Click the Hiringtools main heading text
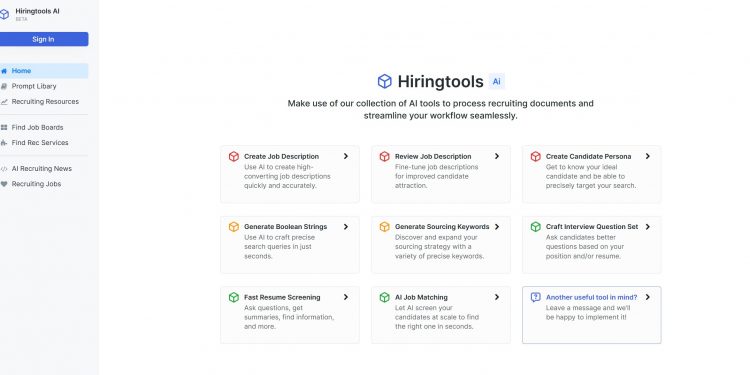This screenshot has width=750, height=375. pyautogui.click(x=440, y=82)
